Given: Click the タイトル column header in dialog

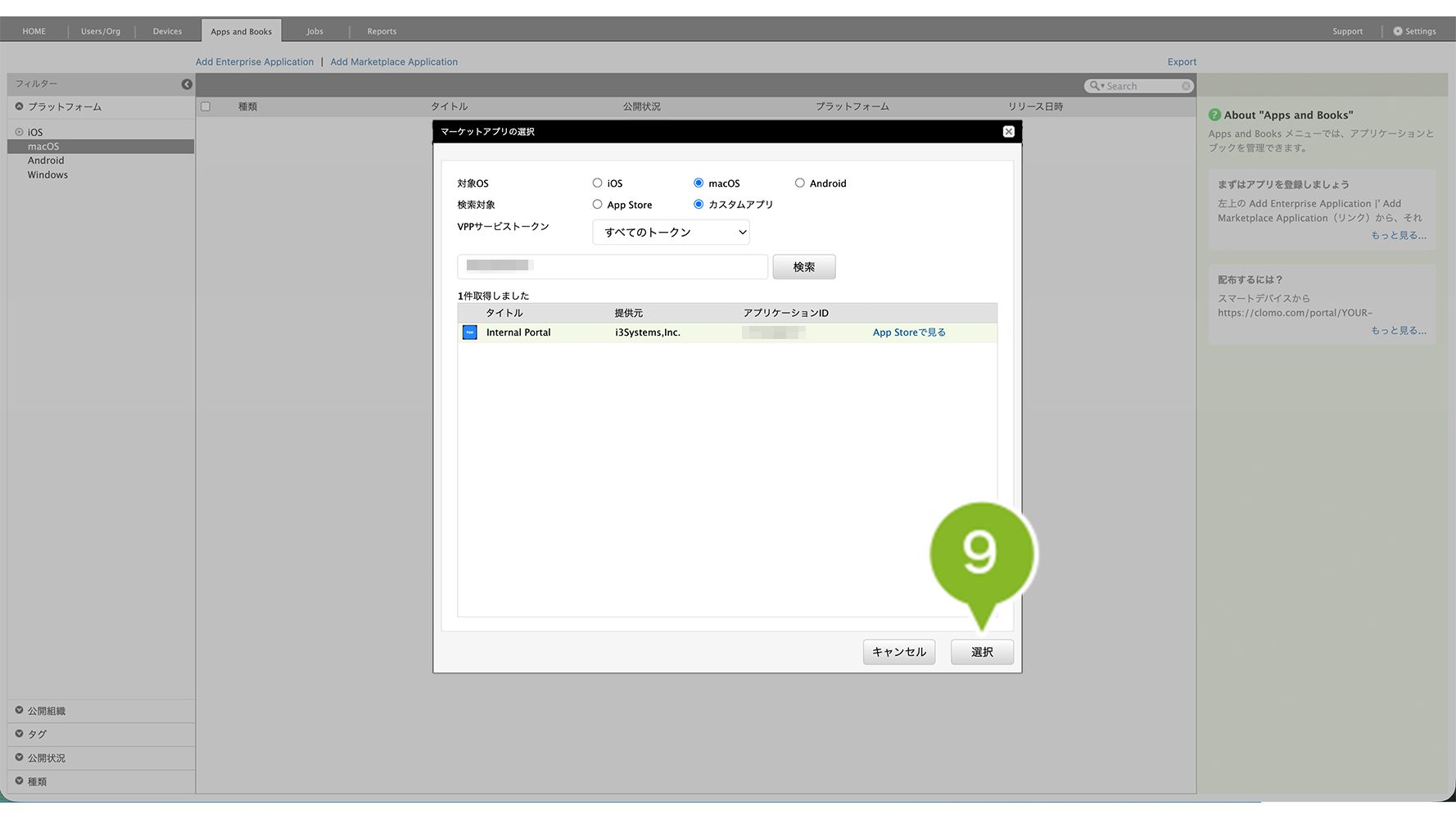Looking at the screenshot, I should (x=504, y=313).
